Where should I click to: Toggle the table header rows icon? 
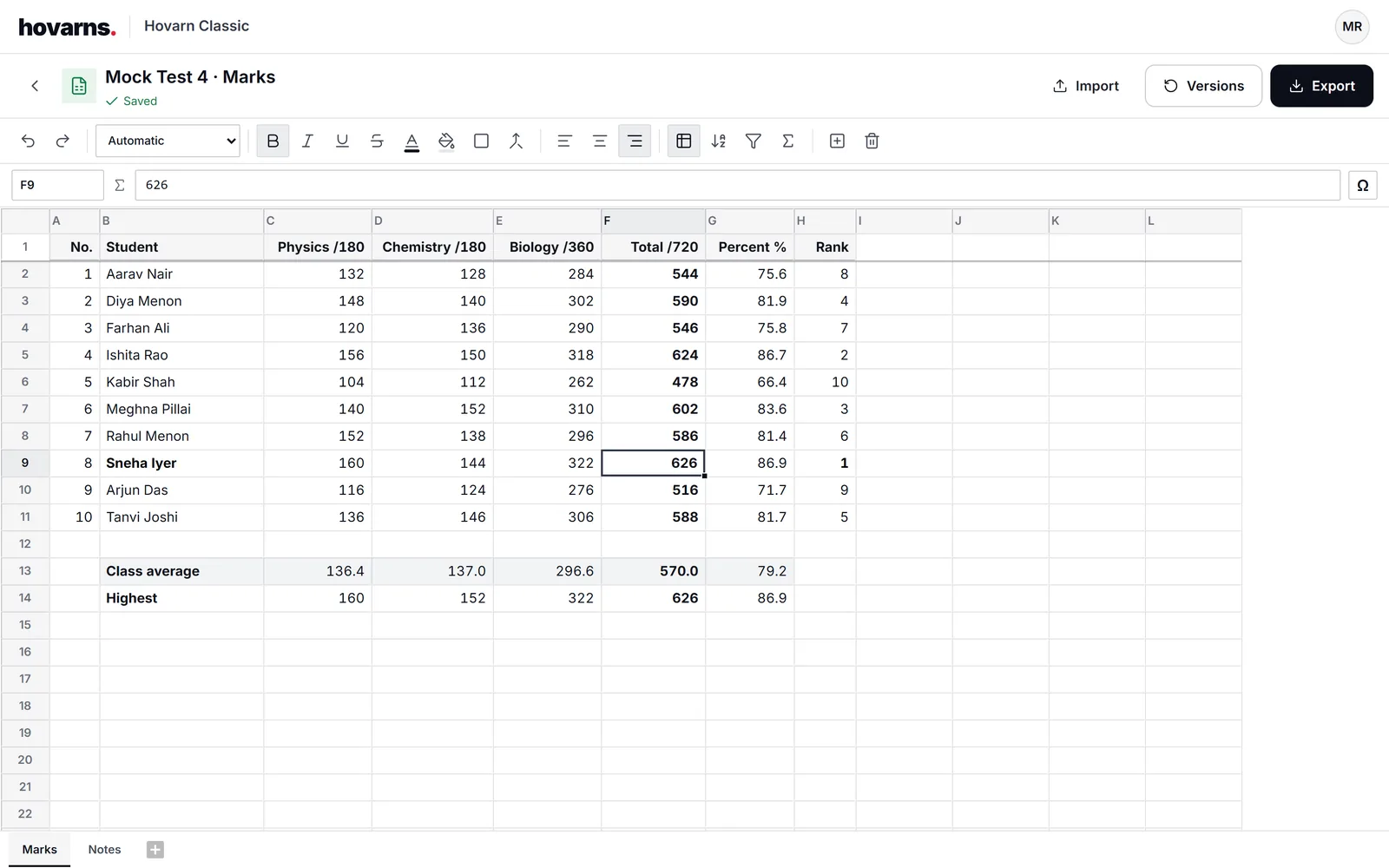point(683,141)
